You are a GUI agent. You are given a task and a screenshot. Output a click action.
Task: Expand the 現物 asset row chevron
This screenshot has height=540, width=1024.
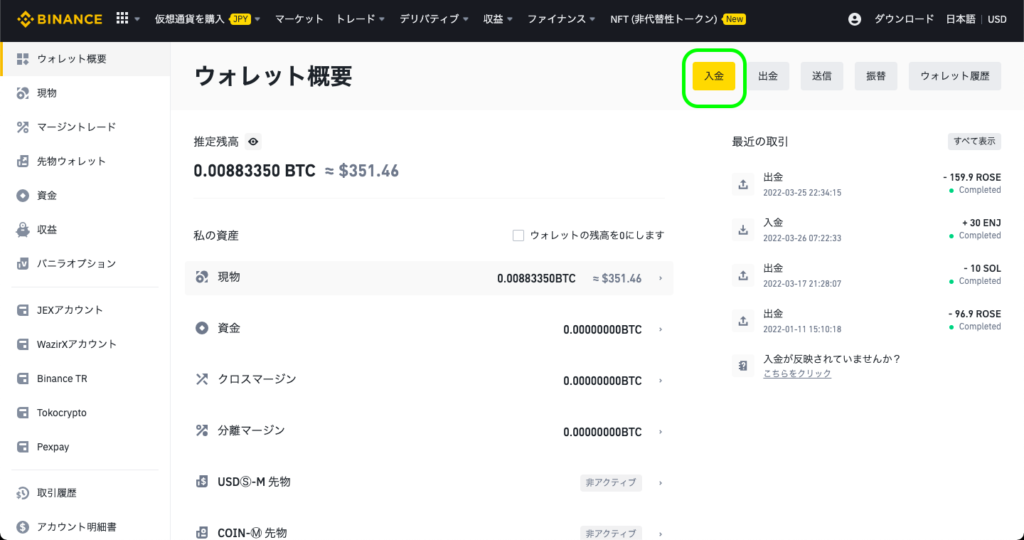pos(660,278)
